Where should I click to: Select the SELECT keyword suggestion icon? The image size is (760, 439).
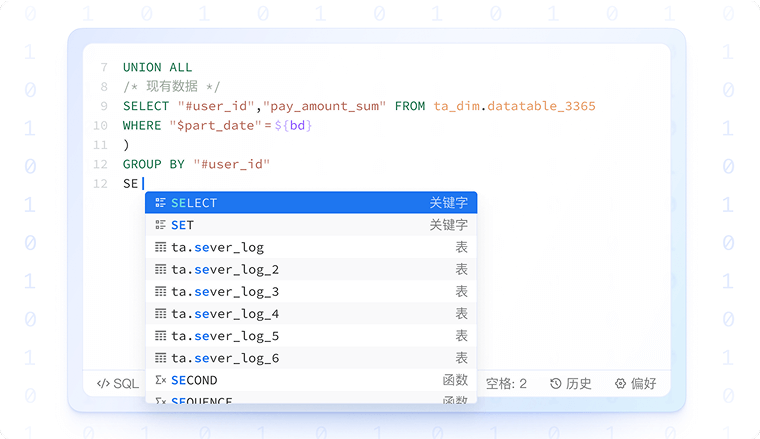[160, 203]
